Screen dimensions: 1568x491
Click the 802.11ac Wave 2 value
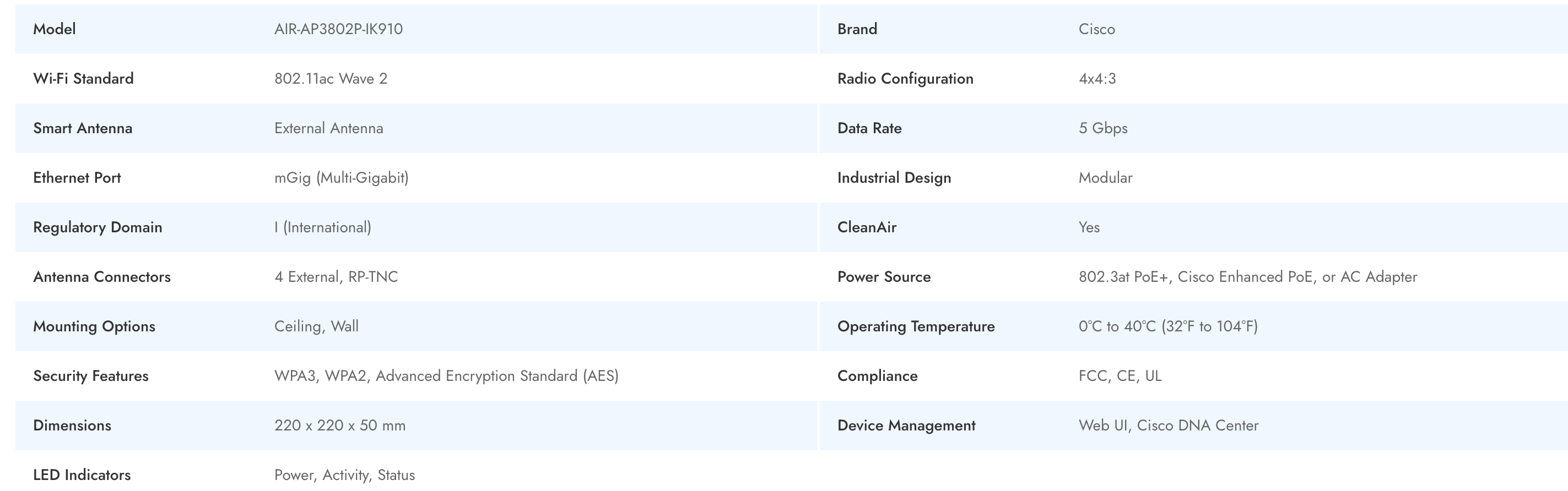(x=331, y=79)
